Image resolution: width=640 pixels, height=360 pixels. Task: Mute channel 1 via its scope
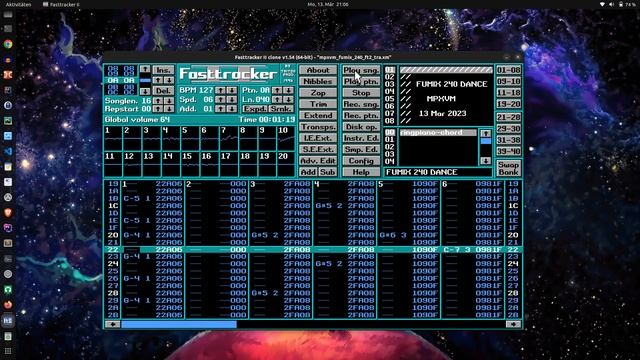point(113,138)
